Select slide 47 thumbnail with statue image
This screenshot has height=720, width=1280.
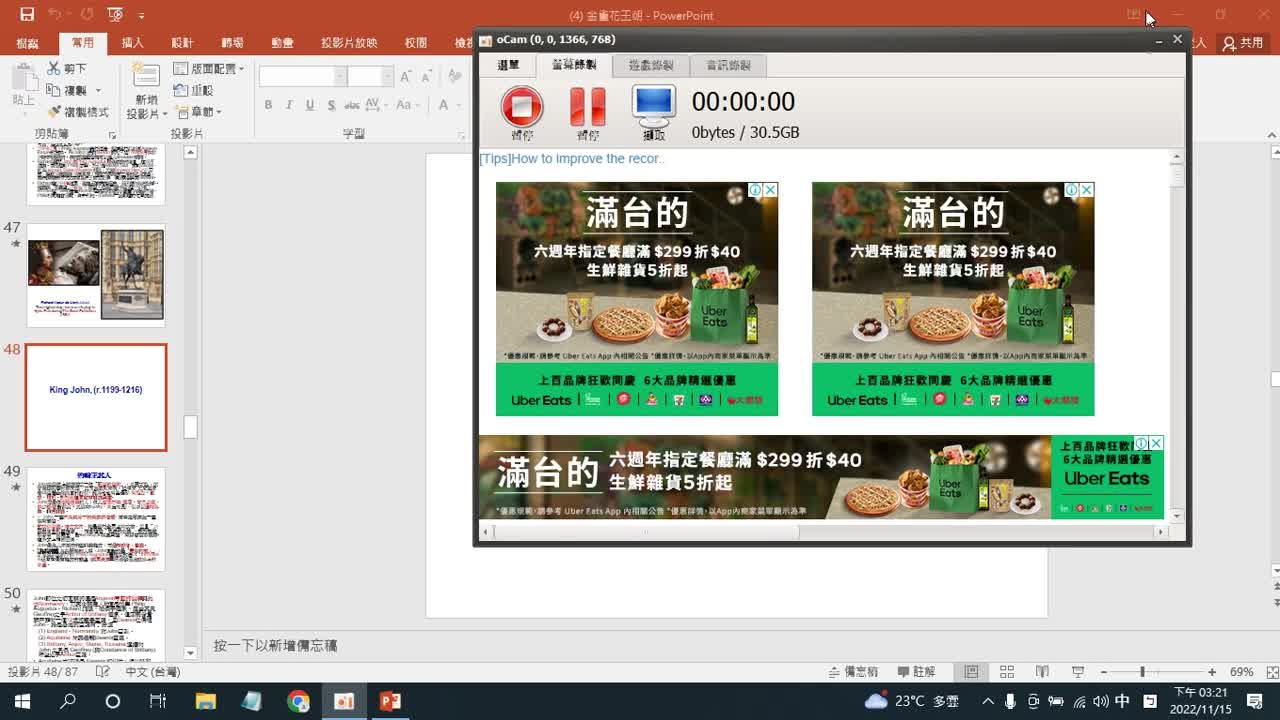click(x=95, y=275)
